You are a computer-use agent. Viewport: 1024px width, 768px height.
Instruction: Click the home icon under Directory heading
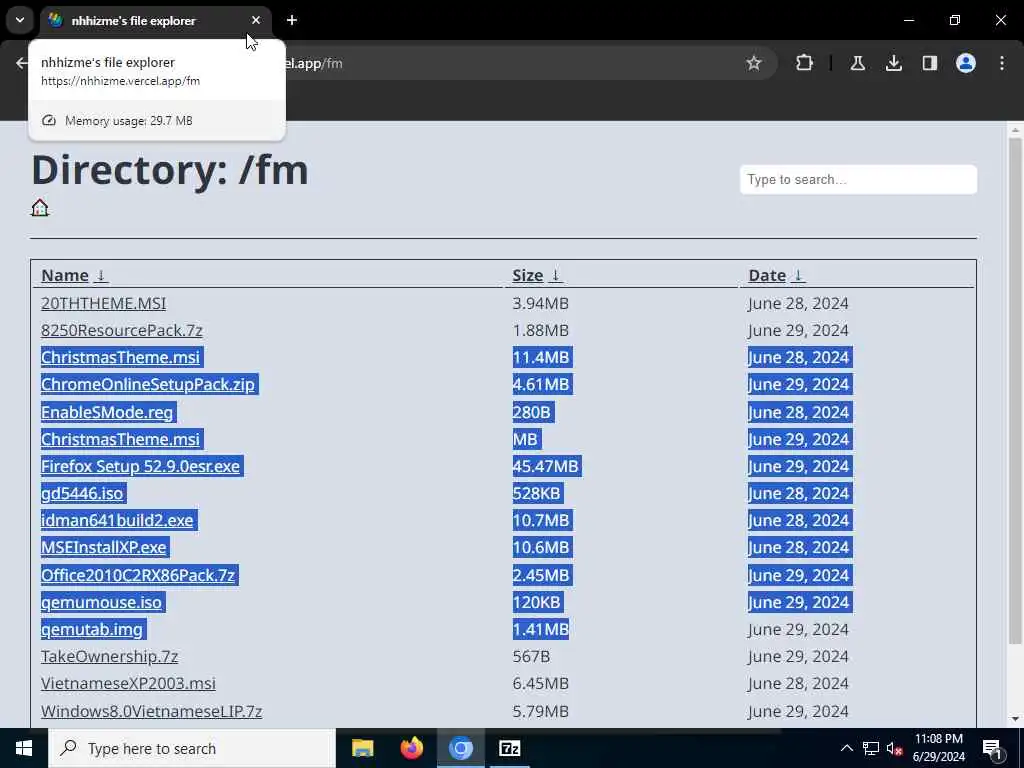40,208
